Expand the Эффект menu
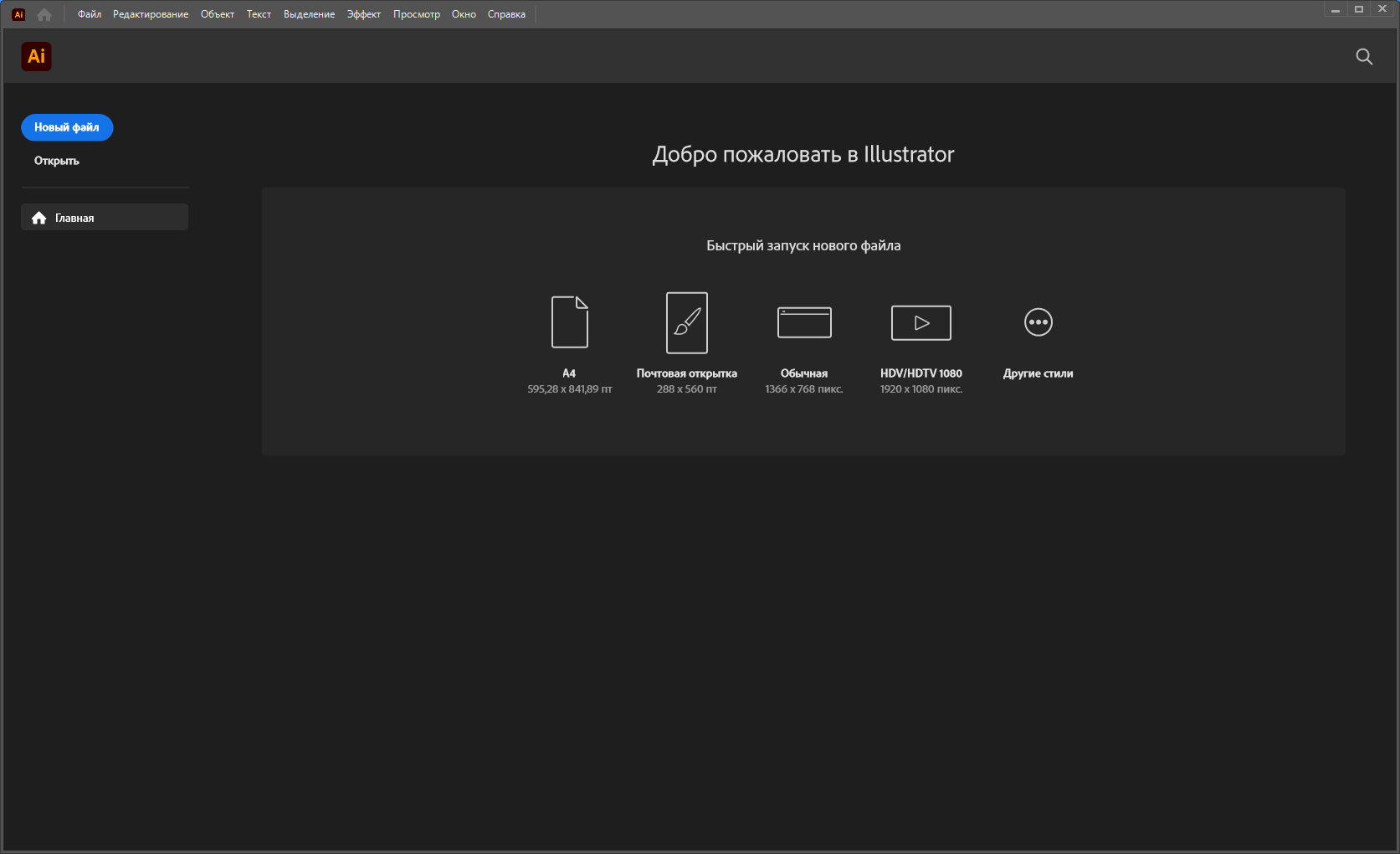The height and width of the screenshot is (854, 1400). pos(364,14)
